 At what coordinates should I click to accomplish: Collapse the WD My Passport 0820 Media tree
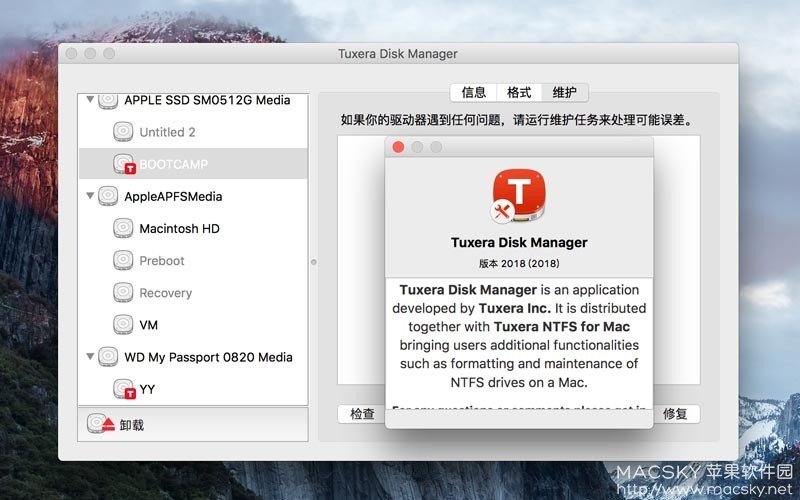pyautogui.click(x=90, y=356)
